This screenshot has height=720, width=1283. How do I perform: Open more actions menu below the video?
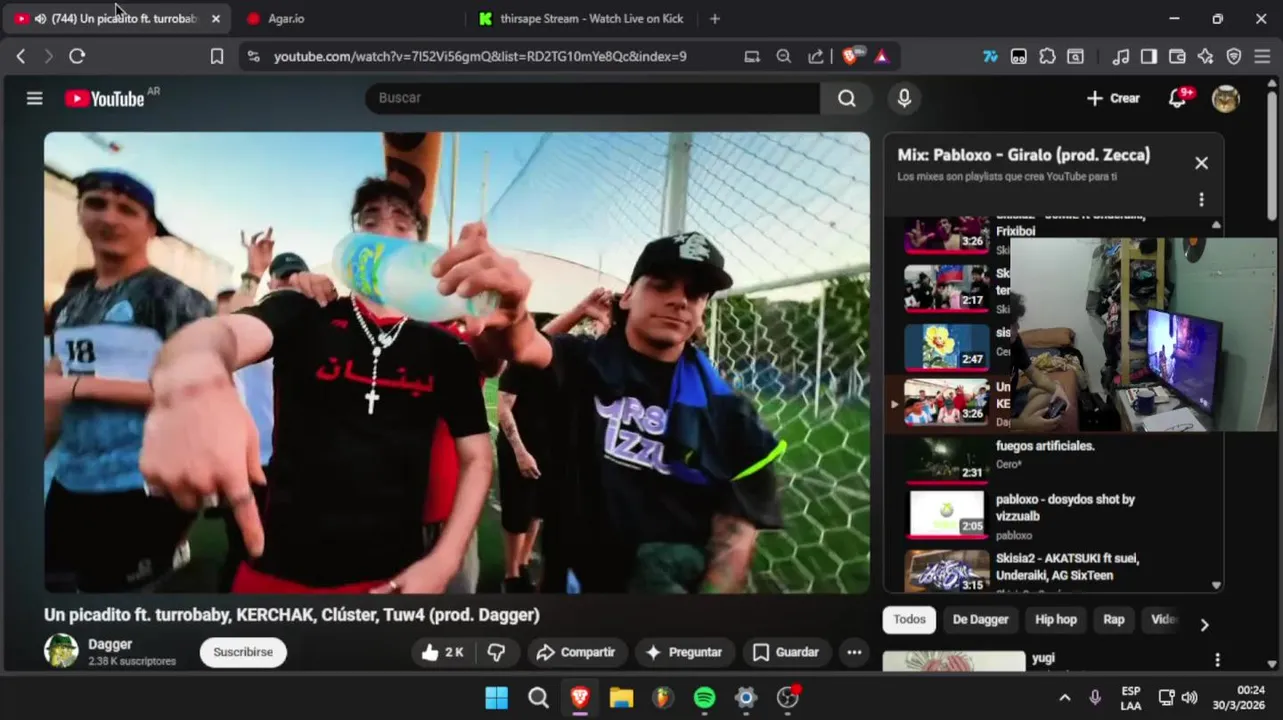coord(854,652)
